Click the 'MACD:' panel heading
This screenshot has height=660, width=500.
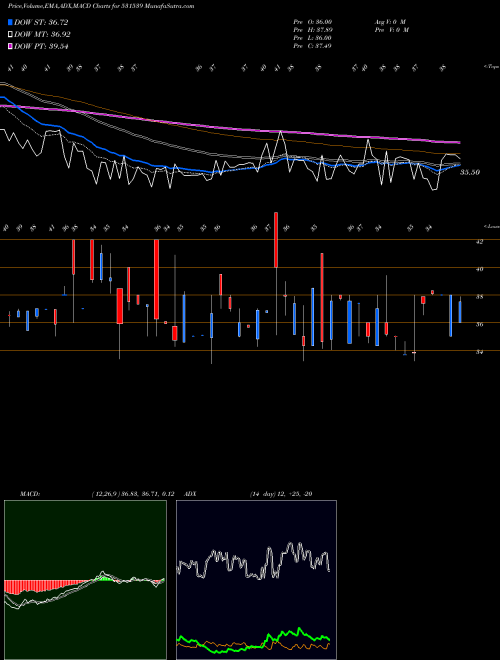click(x=30, y=494)
